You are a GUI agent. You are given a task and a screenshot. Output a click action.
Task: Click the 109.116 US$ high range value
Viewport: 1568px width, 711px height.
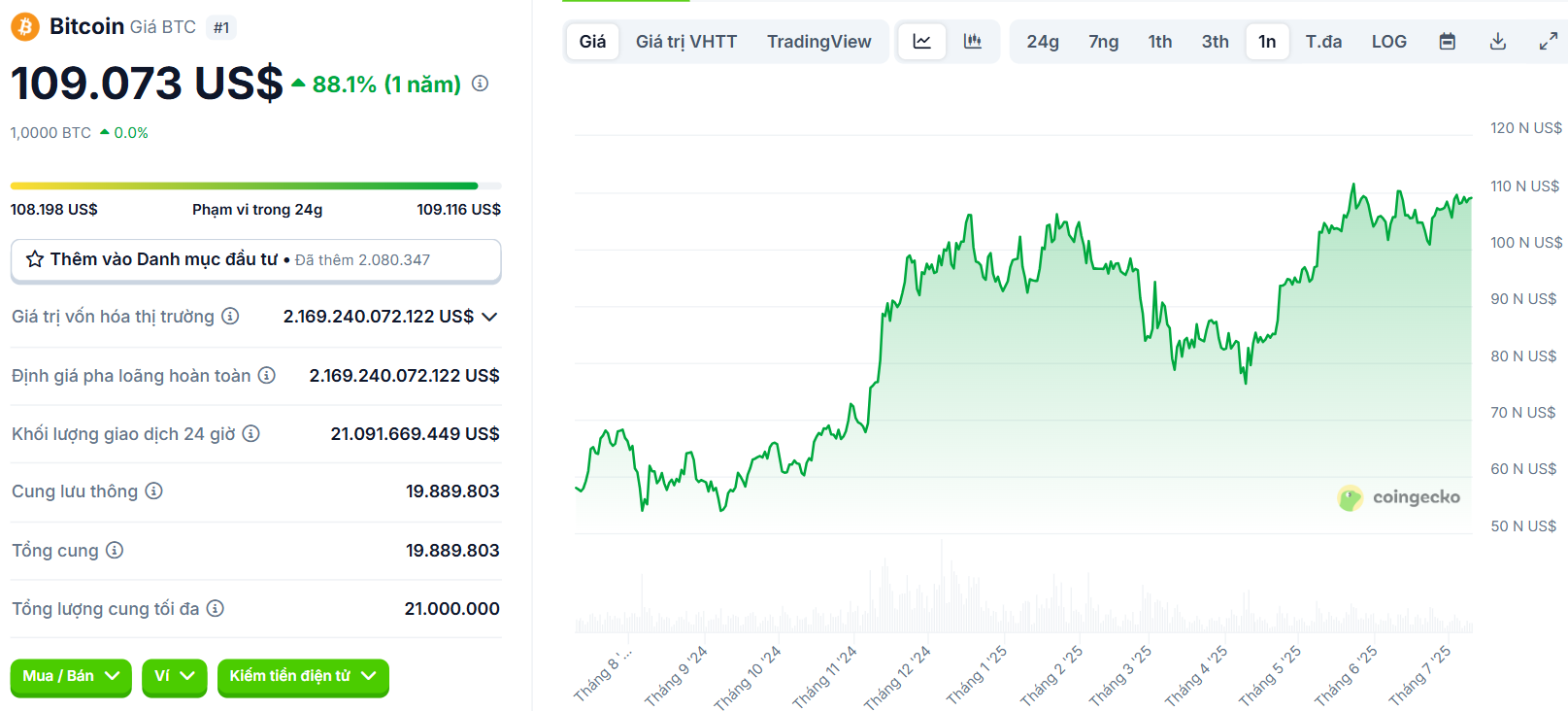click(458, 209)
